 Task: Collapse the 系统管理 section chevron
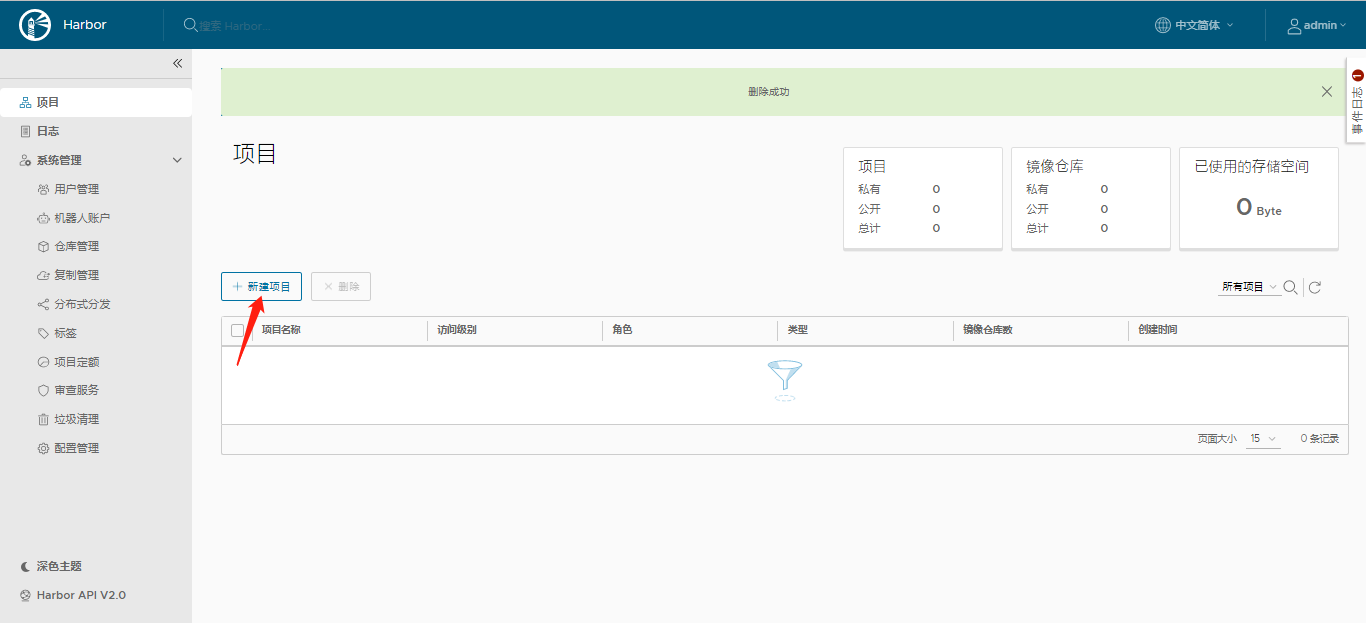(177, 160)
